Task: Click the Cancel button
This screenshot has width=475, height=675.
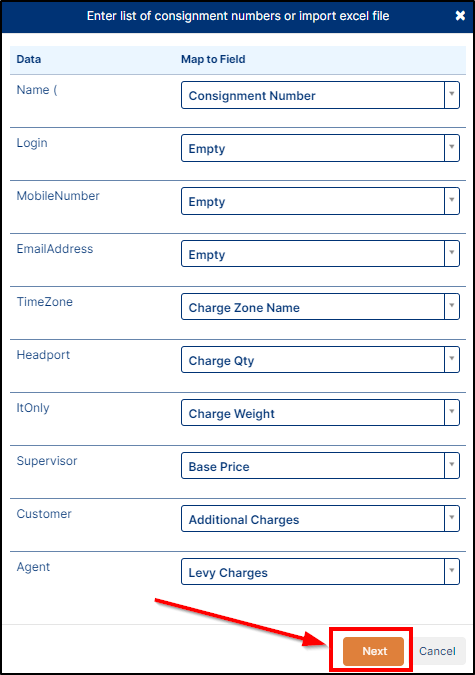Action: [438, 651]
